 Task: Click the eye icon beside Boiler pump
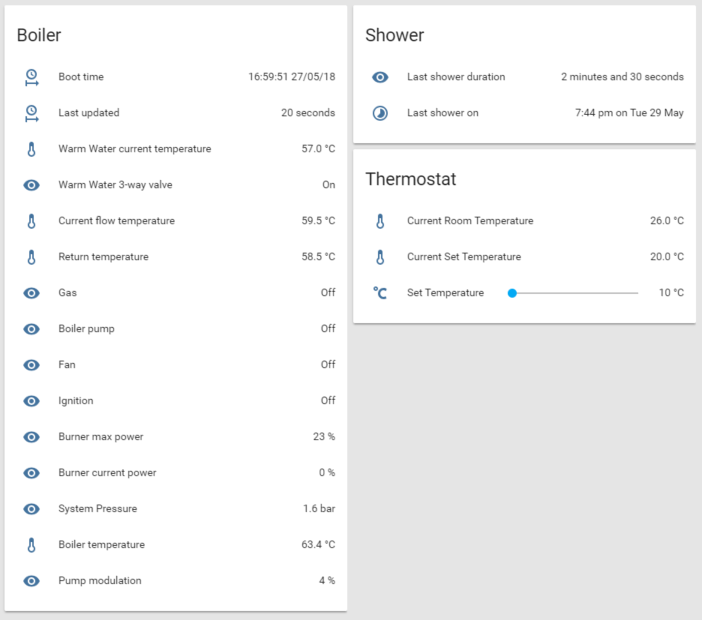tap(31, 329)
